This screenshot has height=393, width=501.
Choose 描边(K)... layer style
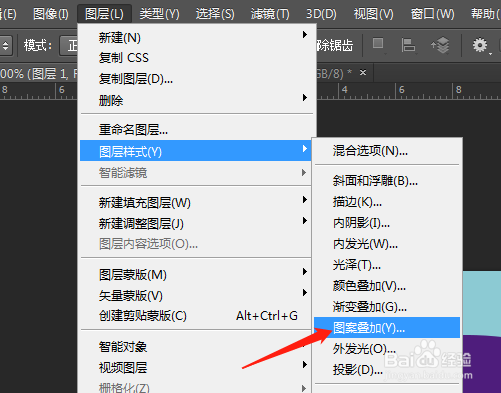[387, 202]
